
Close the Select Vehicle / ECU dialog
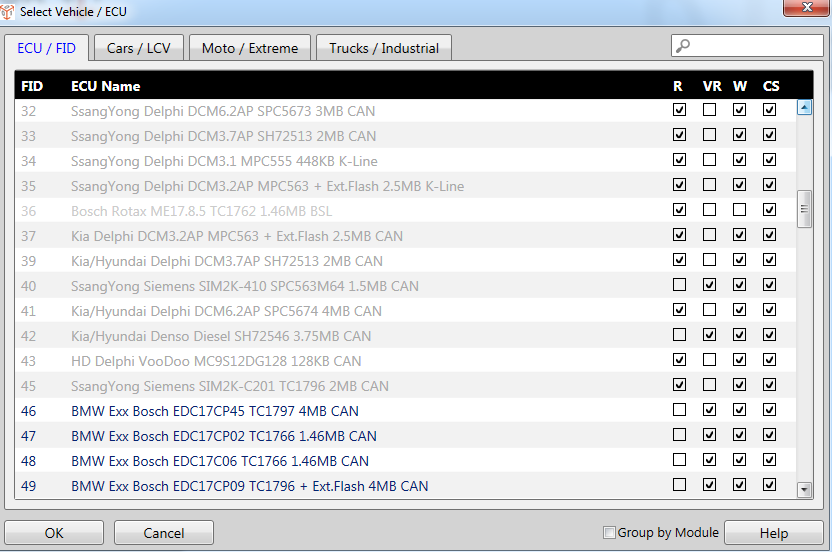(x=807, y=7)
